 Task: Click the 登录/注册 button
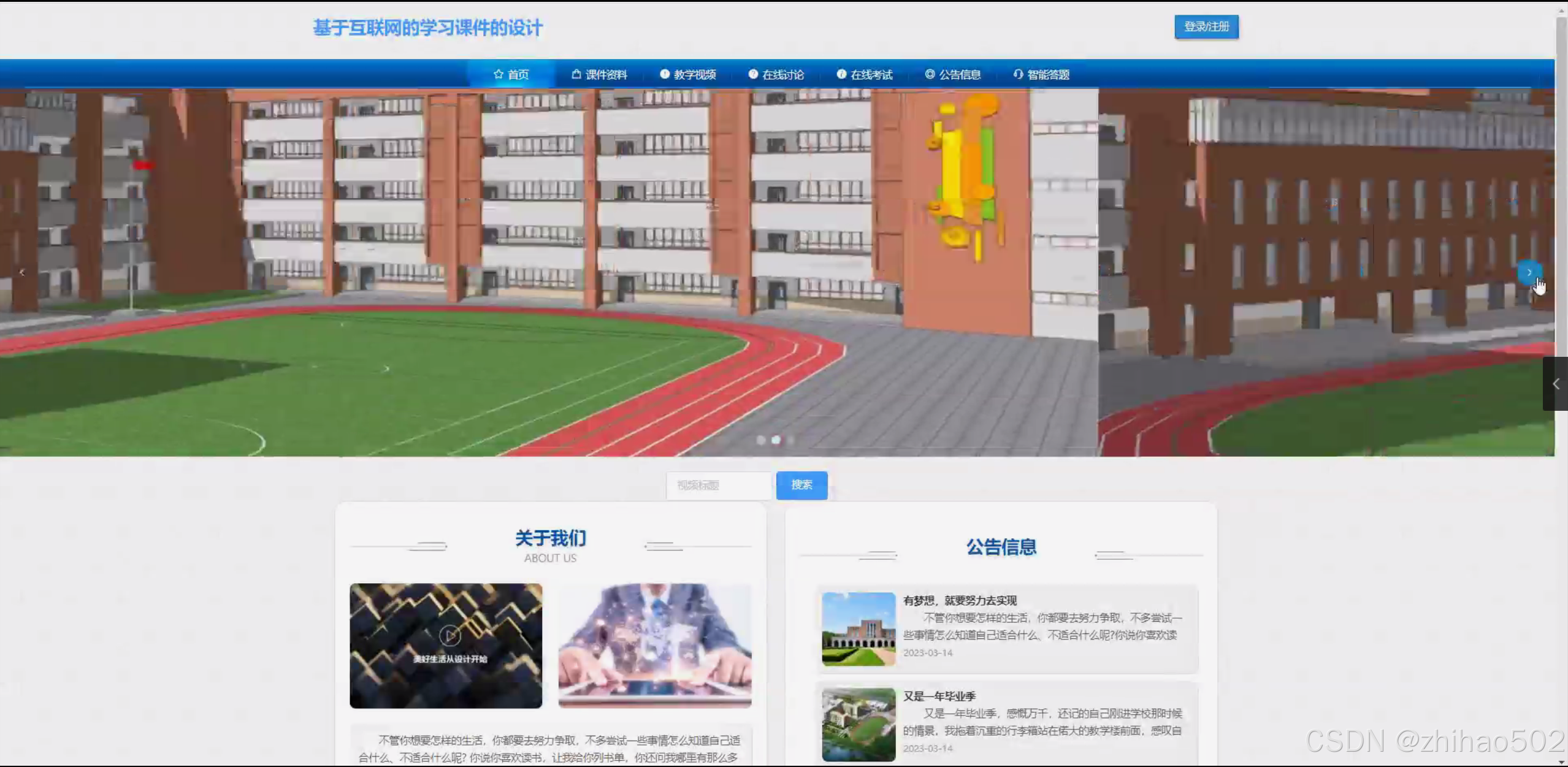point(1206,27)
